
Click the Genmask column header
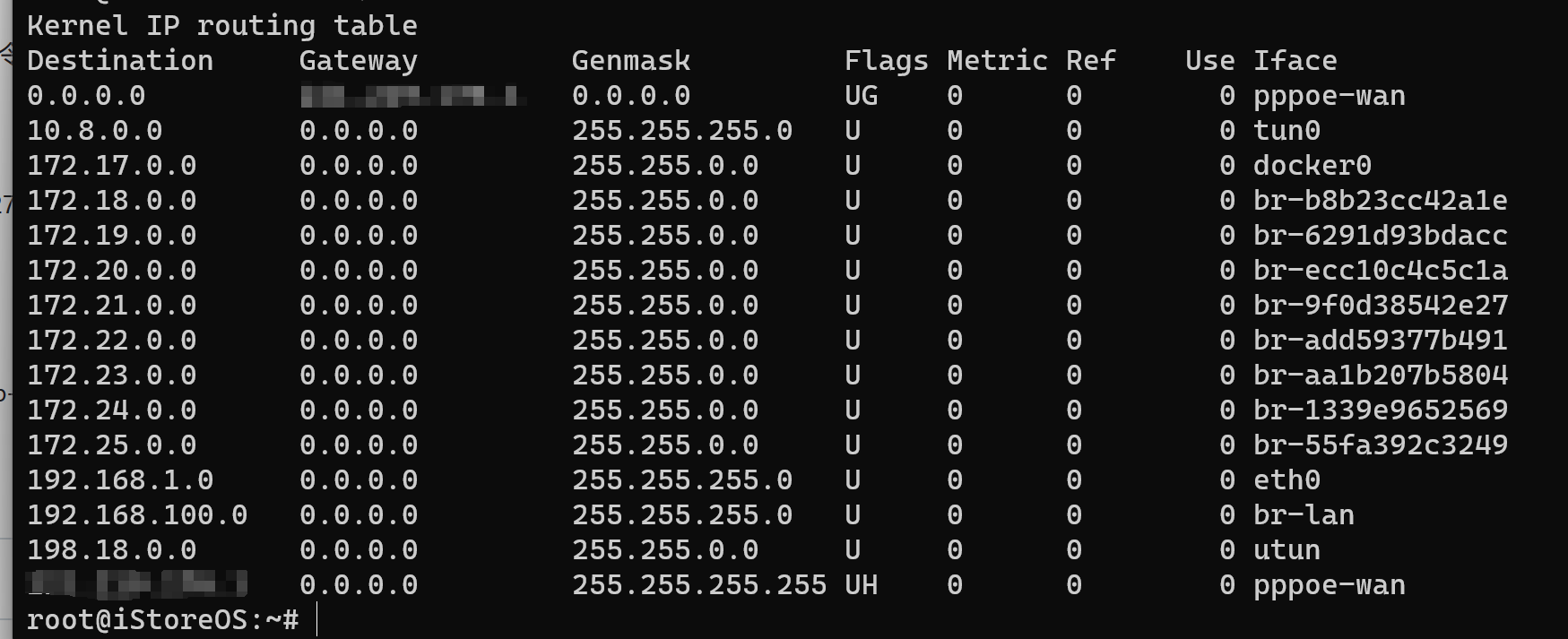(630, 60)
